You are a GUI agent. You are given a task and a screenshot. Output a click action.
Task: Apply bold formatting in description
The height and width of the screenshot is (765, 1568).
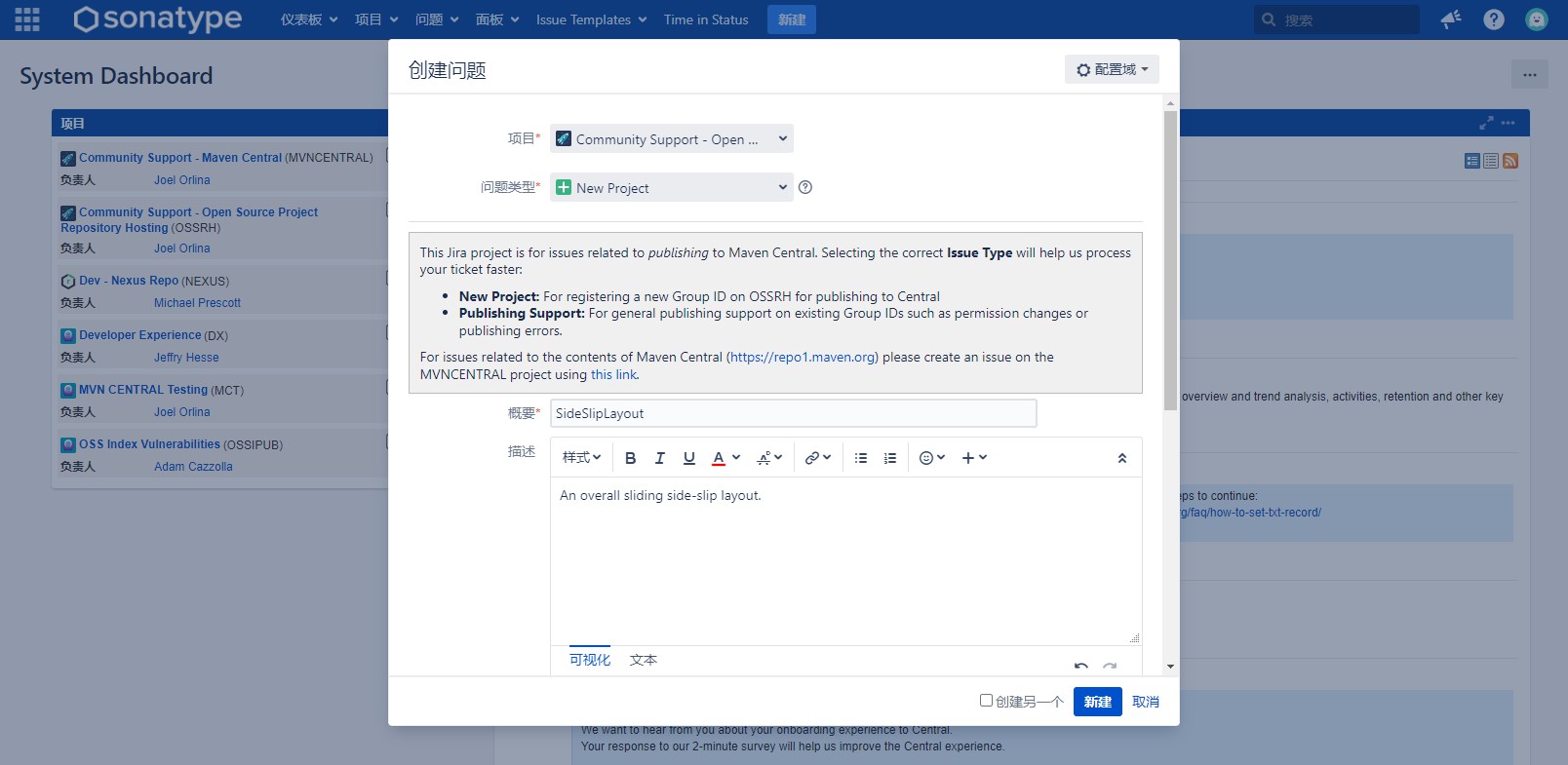(x=631, y=458)
